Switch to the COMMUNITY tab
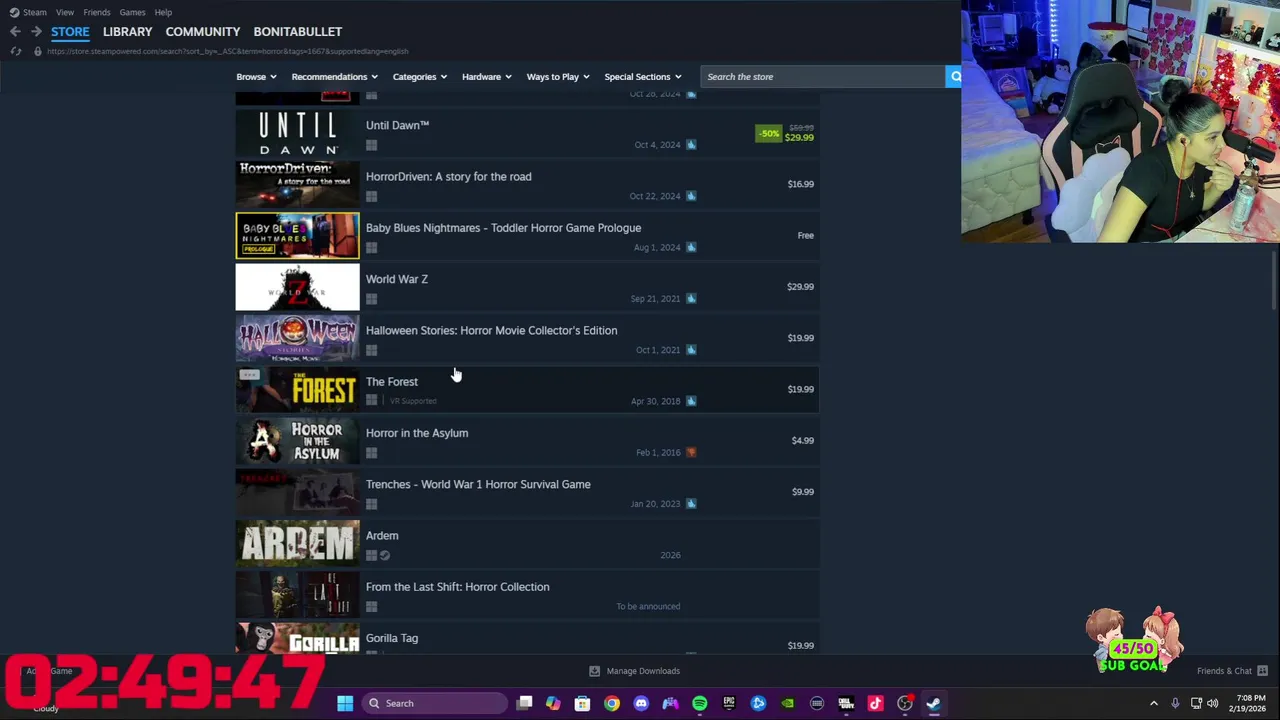Screen dimensions: 1280x720 [203, 31]
